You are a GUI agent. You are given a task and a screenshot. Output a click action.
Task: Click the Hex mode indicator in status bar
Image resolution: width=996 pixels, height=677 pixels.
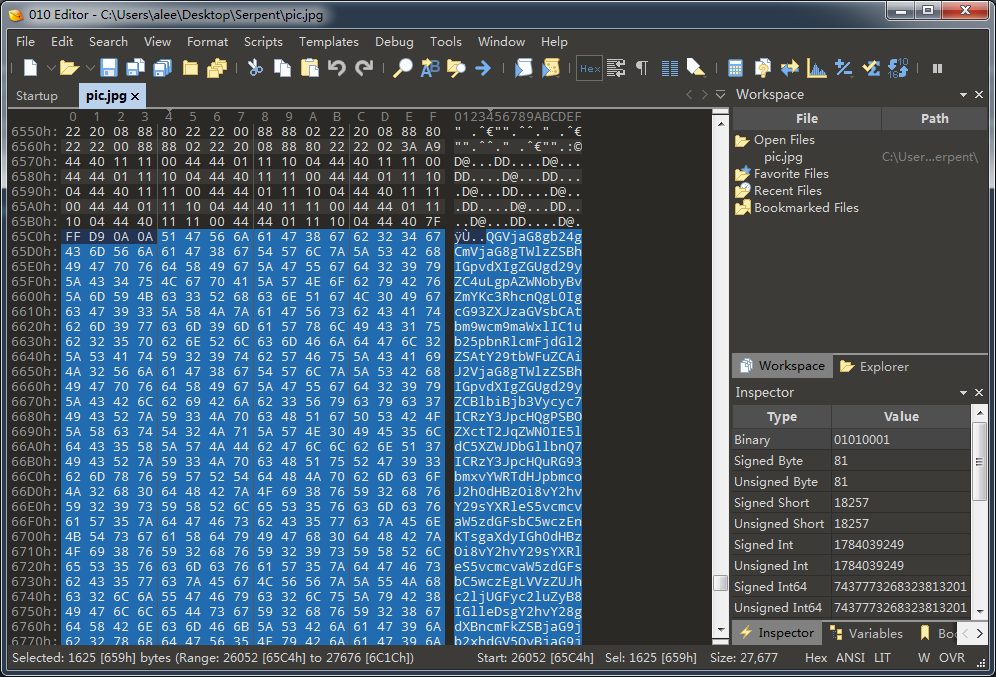coord(816,658)
